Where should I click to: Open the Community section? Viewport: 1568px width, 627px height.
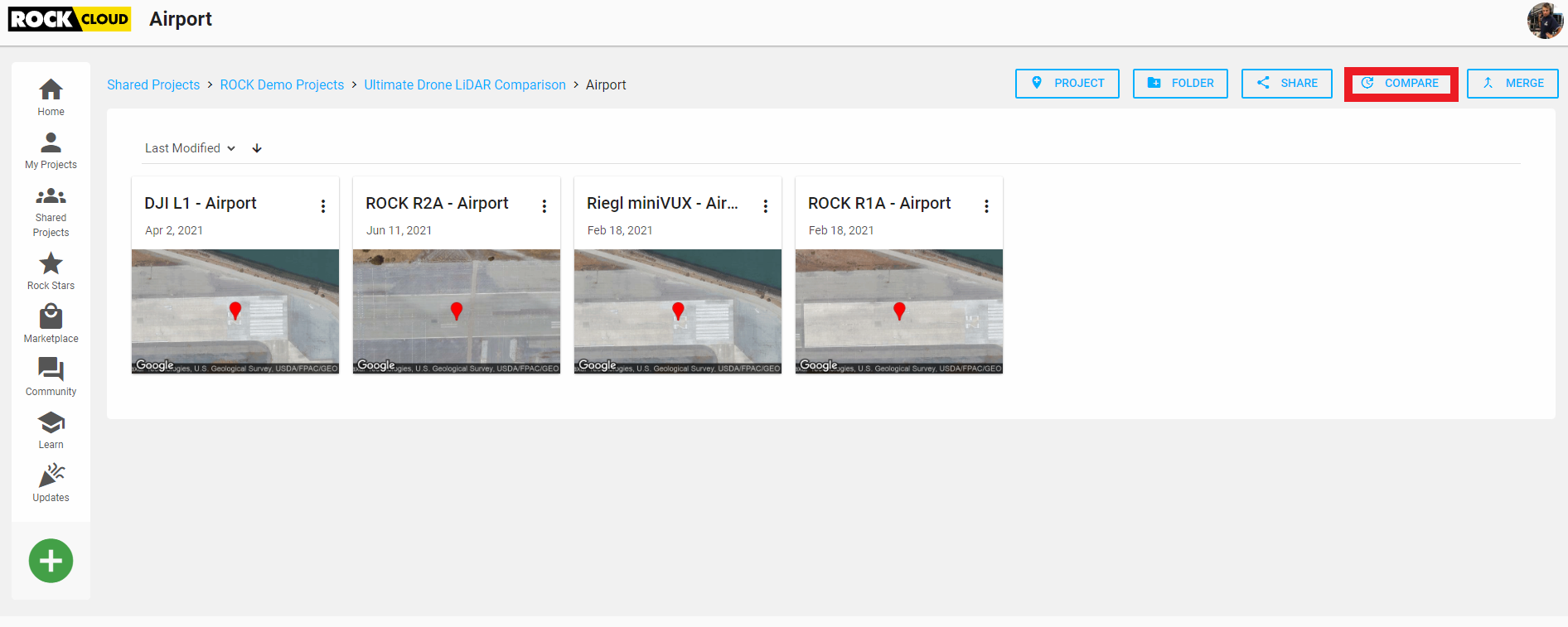tap(51, 377)
